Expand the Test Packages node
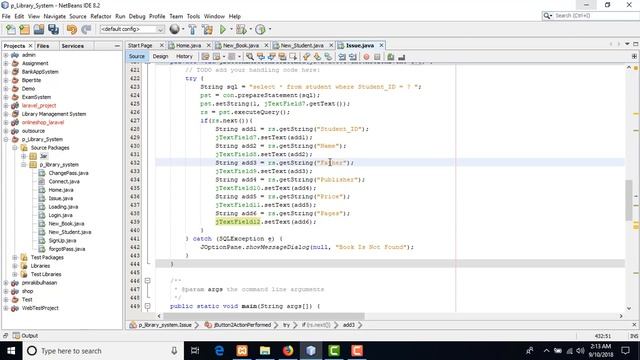This screenshot has height=360, width=640. 15,257
